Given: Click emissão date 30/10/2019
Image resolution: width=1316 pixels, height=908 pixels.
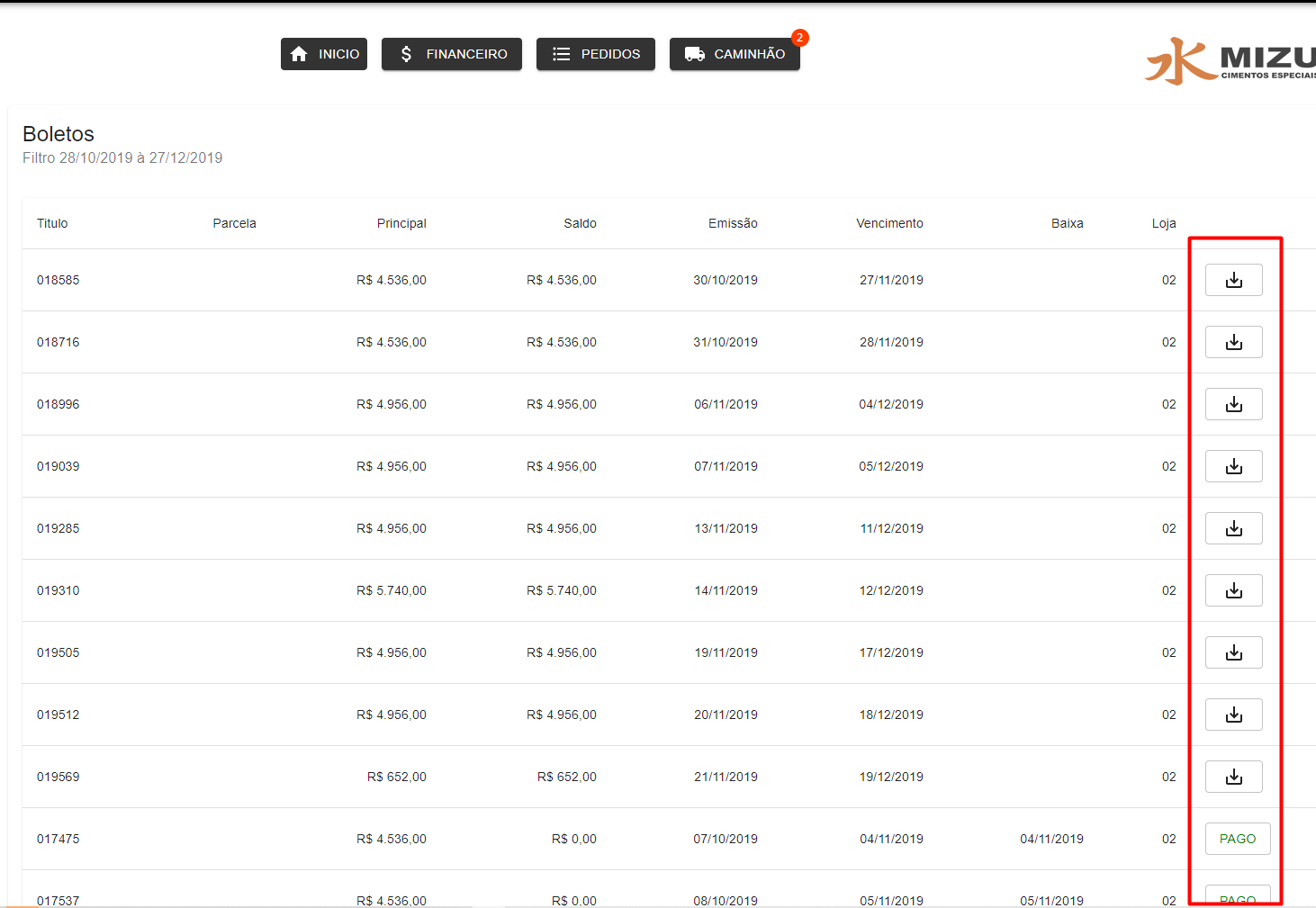Looking at the screenshot, I should (x=726, y=280).
